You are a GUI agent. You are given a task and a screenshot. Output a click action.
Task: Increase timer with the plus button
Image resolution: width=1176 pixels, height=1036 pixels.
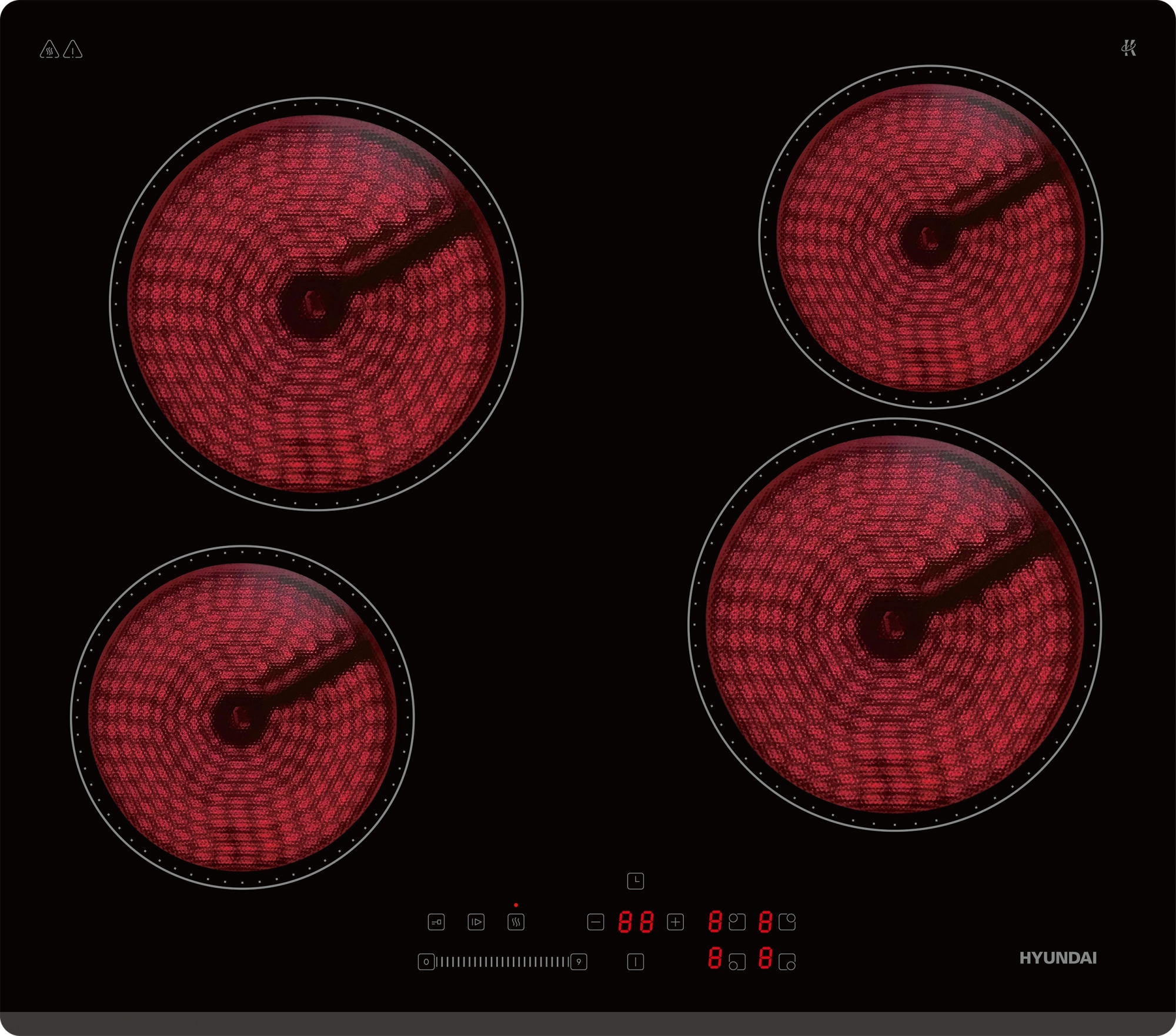(675, 922)
